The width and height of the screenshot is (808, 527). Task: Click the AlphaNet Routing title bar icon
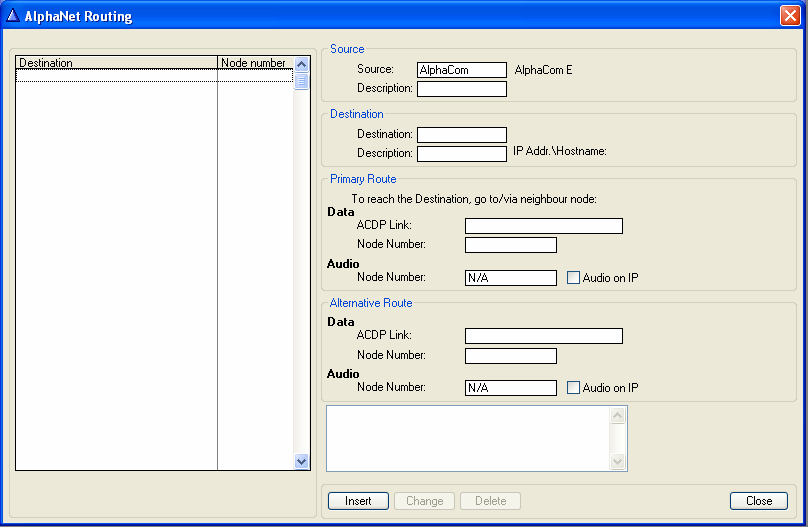[13, 15]
